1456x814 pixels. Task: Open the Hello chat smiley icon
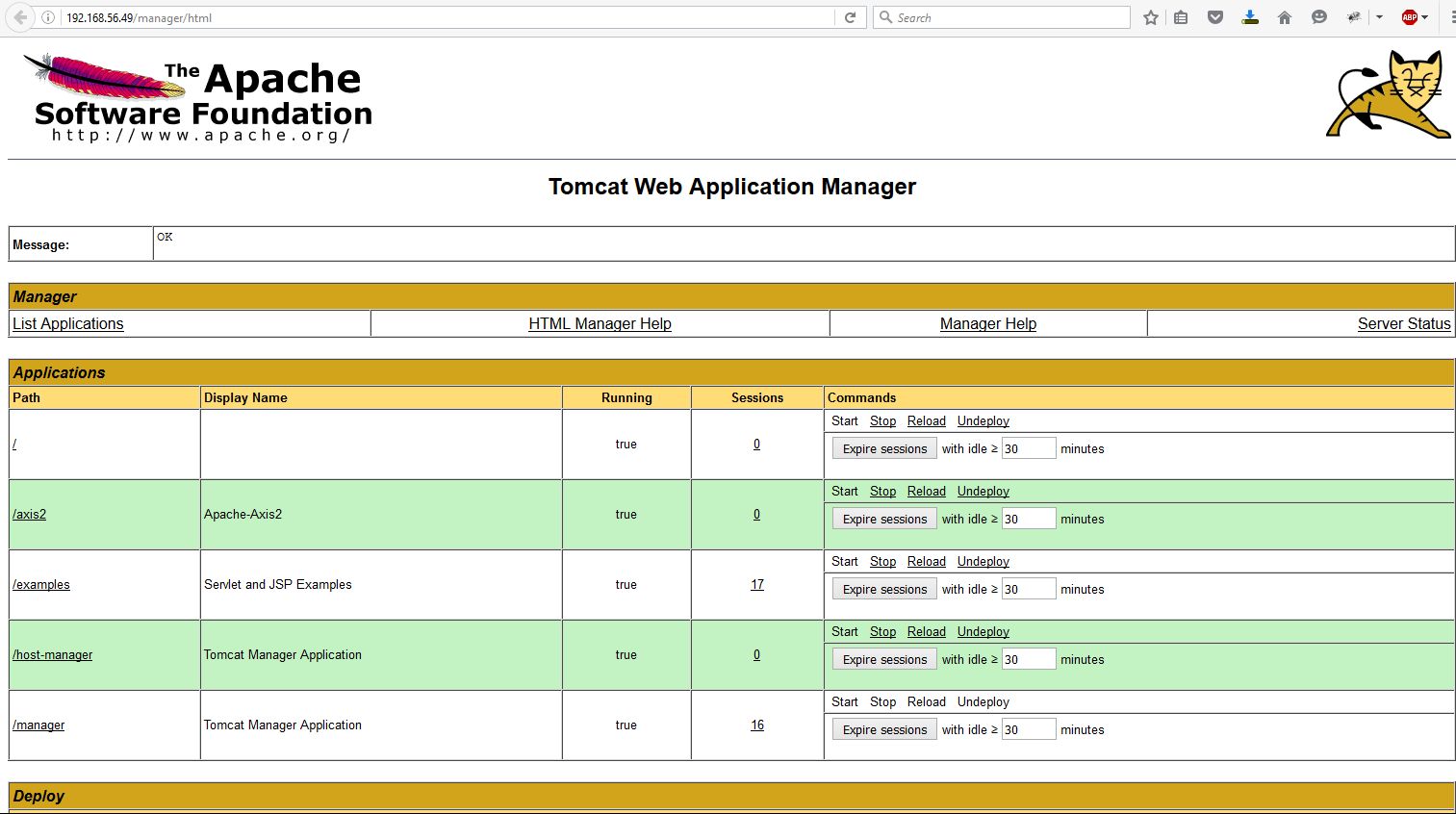[x=1319, y=17]
